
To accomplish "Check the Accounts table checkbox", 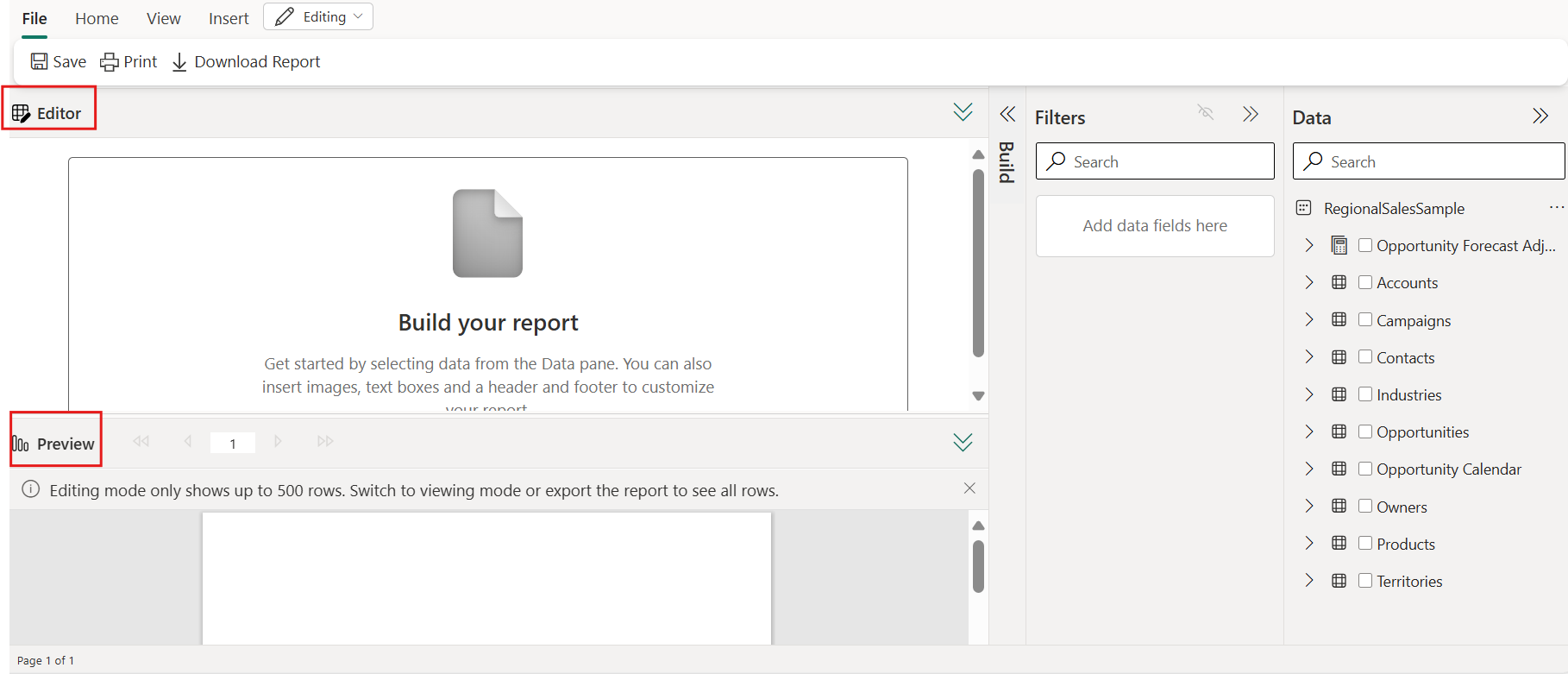I will [x=1365, y=282].
